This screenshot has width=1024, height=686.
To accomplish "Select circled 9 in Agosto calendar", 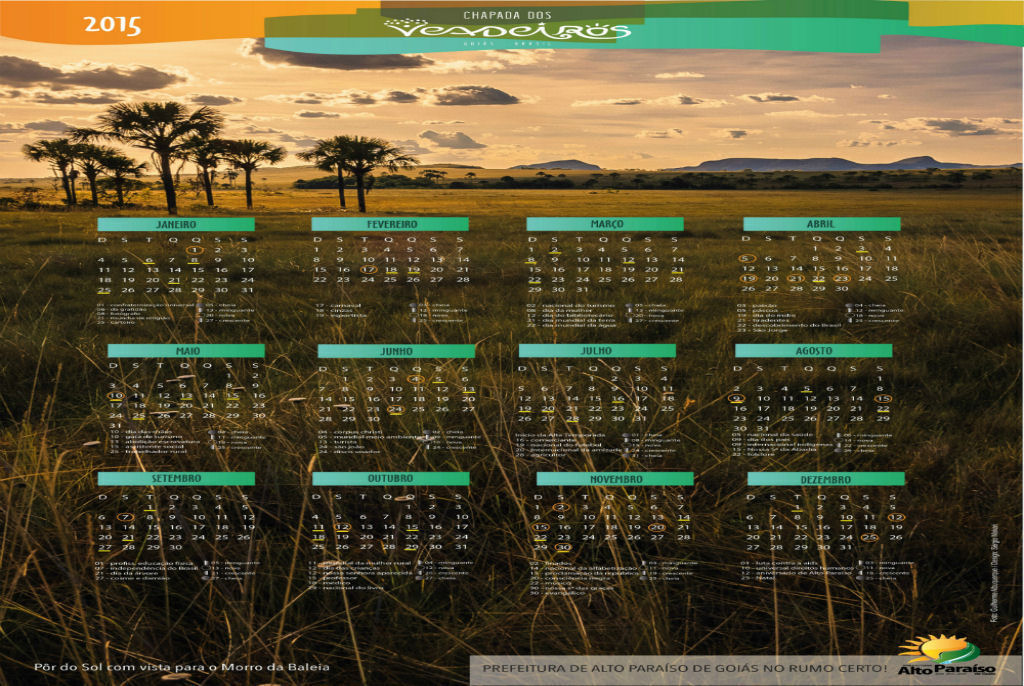I will [738, 399].
